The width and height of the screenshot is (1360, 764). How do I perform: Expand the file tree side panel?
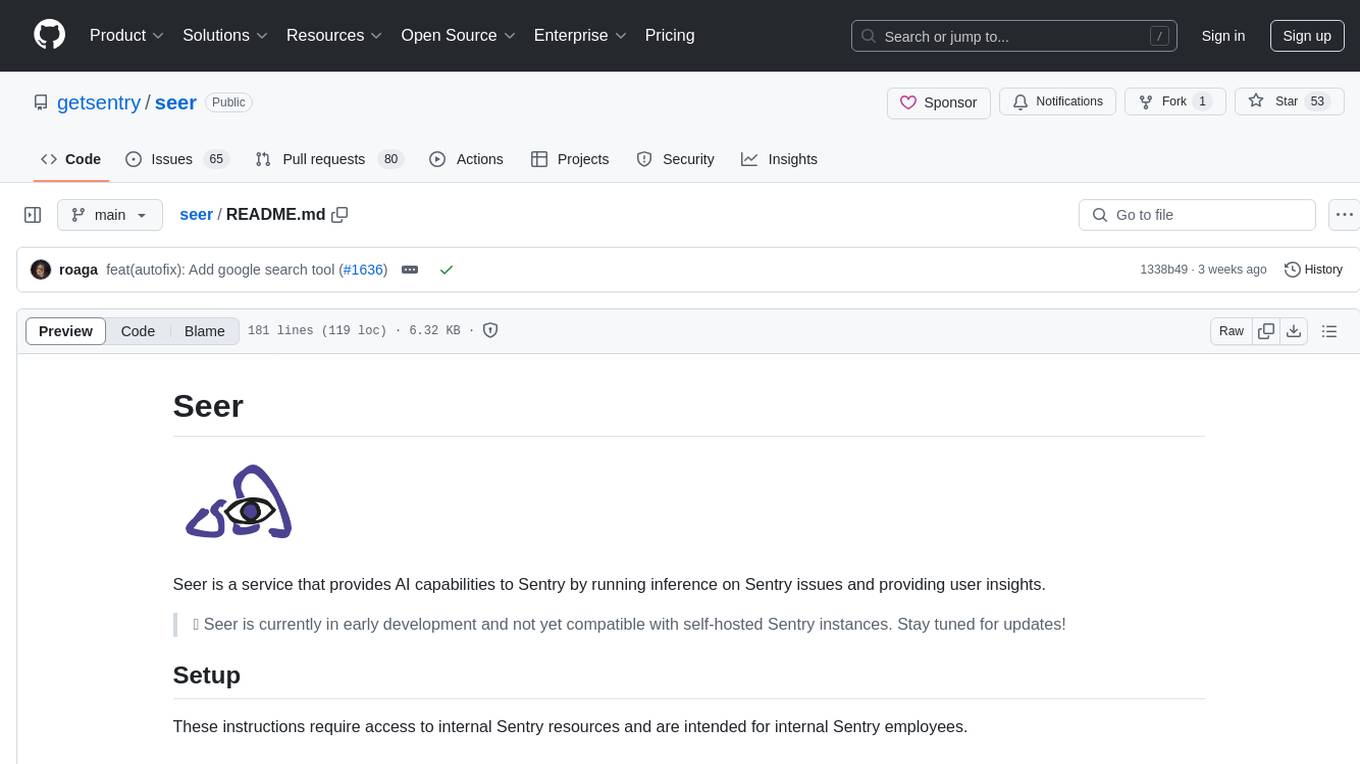pyautogui.click(x=33, y=215)
